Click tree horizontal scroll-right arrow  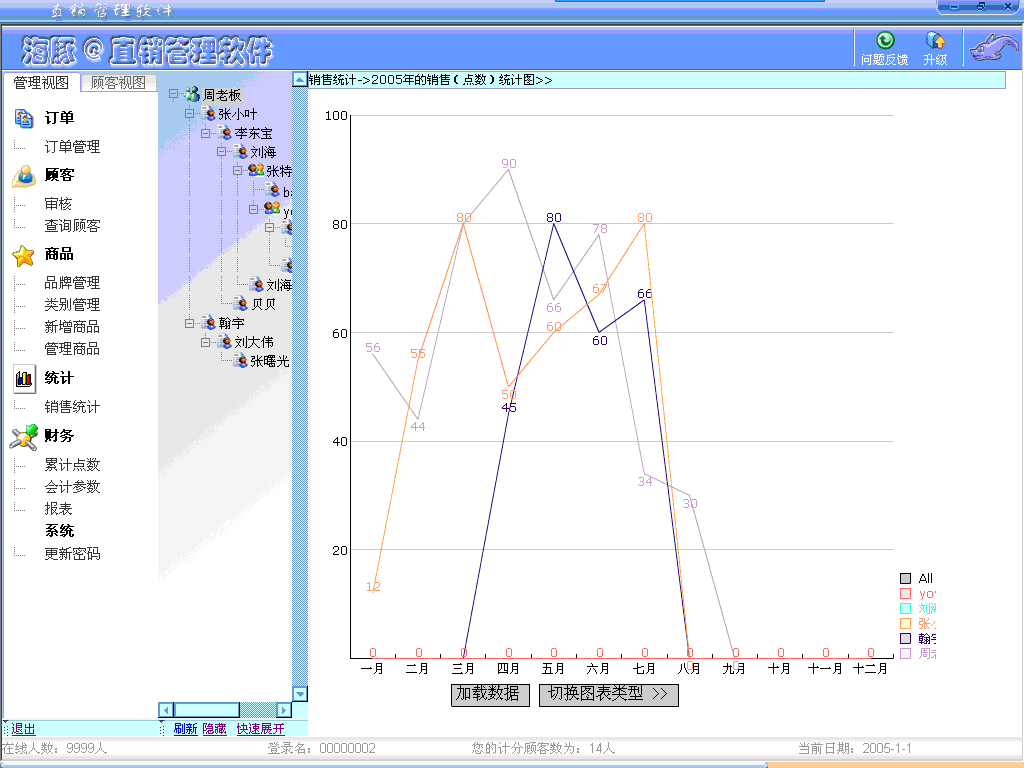284,710
